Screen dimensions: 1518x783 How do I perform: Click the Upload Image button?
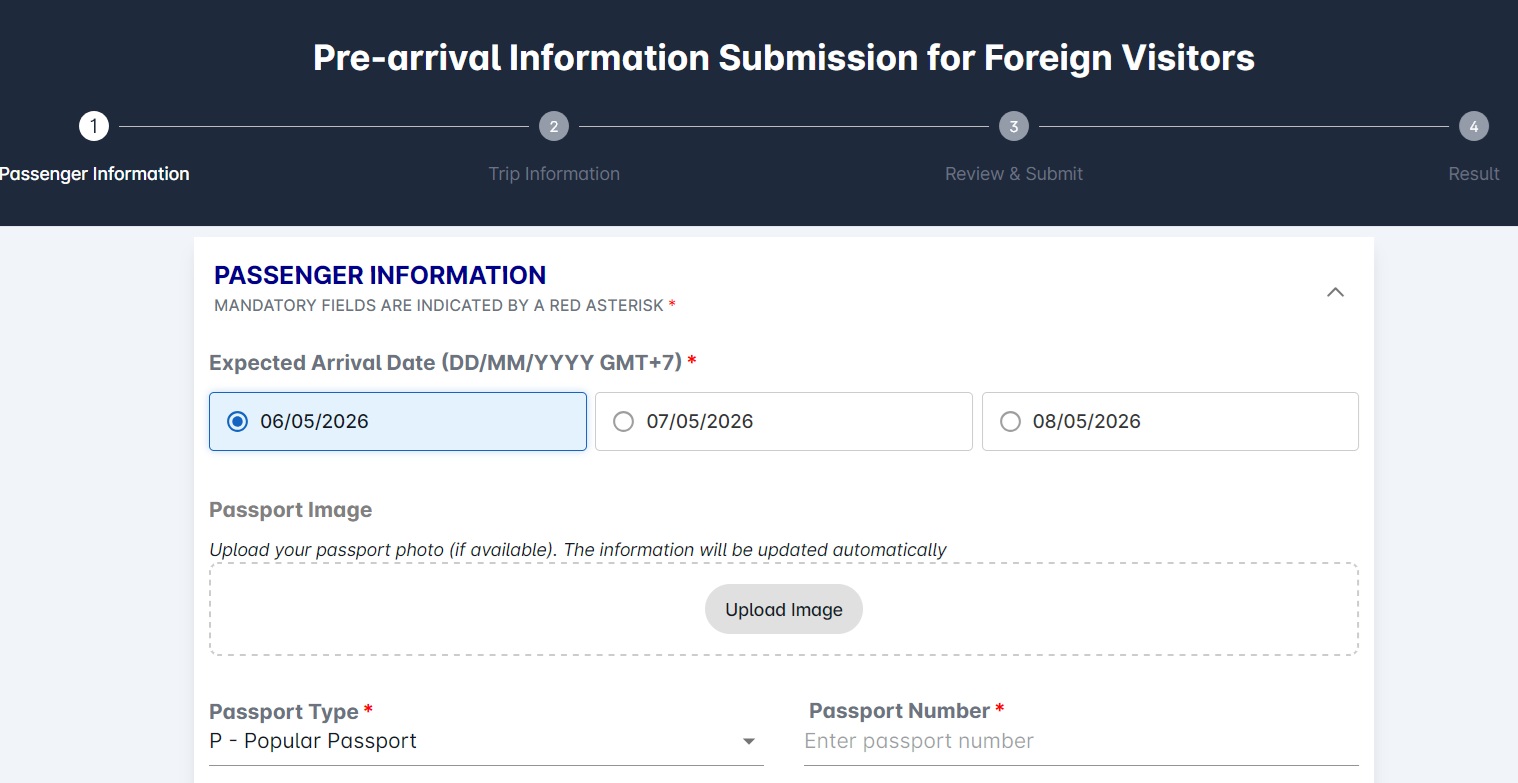[784, 609]
